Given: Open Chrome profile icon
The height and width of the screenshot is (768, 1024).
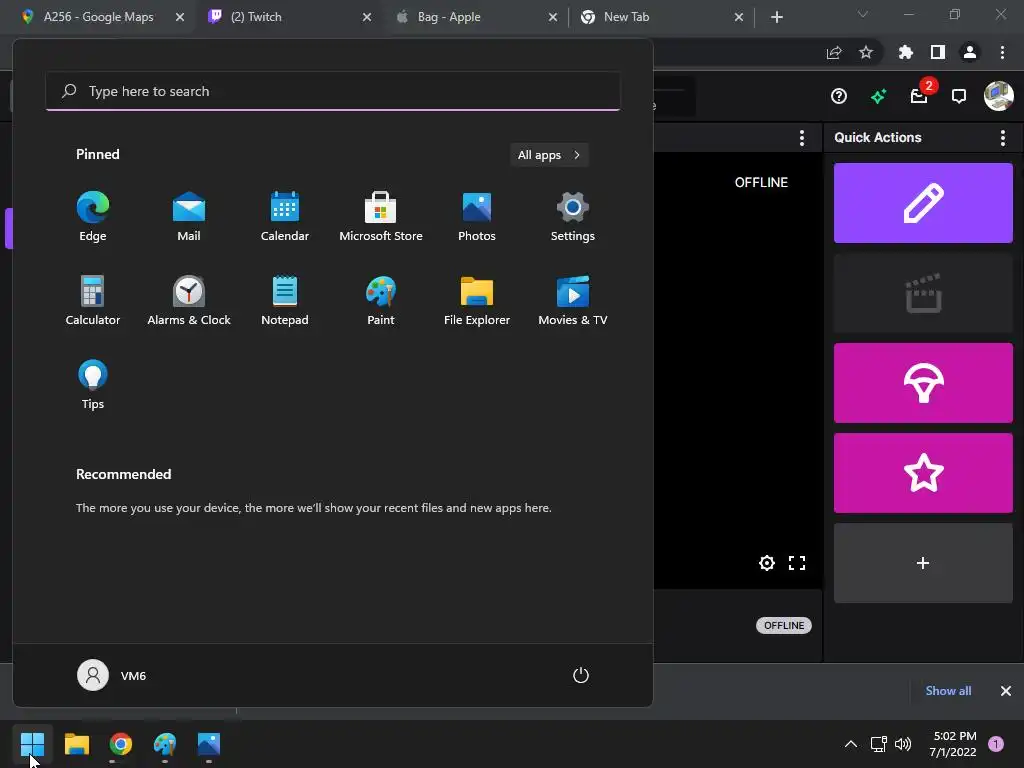Looking at the screenshot, I should (970, 52).
